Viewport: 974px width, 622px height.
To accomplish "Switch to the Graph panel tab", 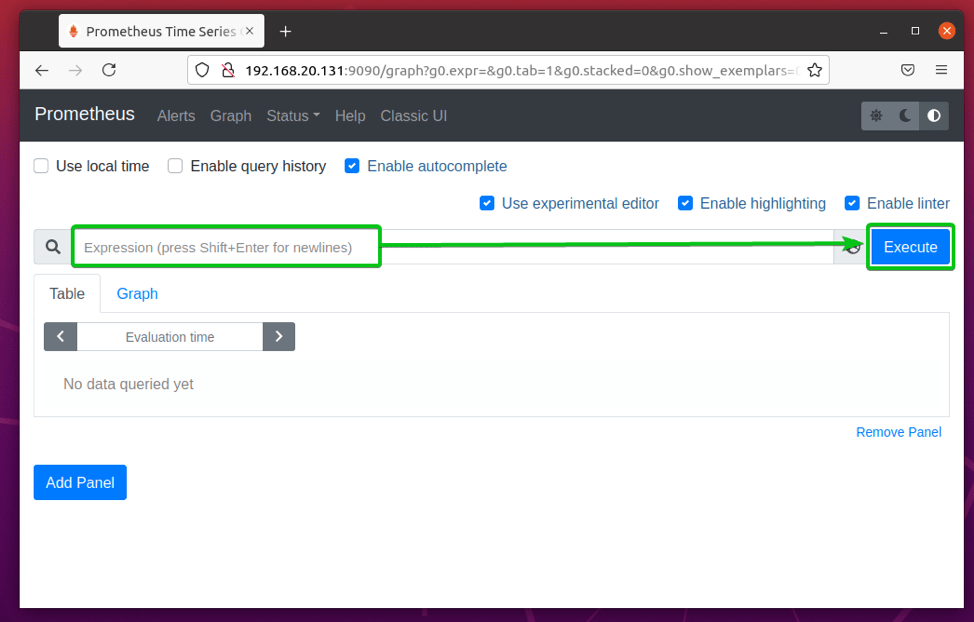I will [137, 293].
